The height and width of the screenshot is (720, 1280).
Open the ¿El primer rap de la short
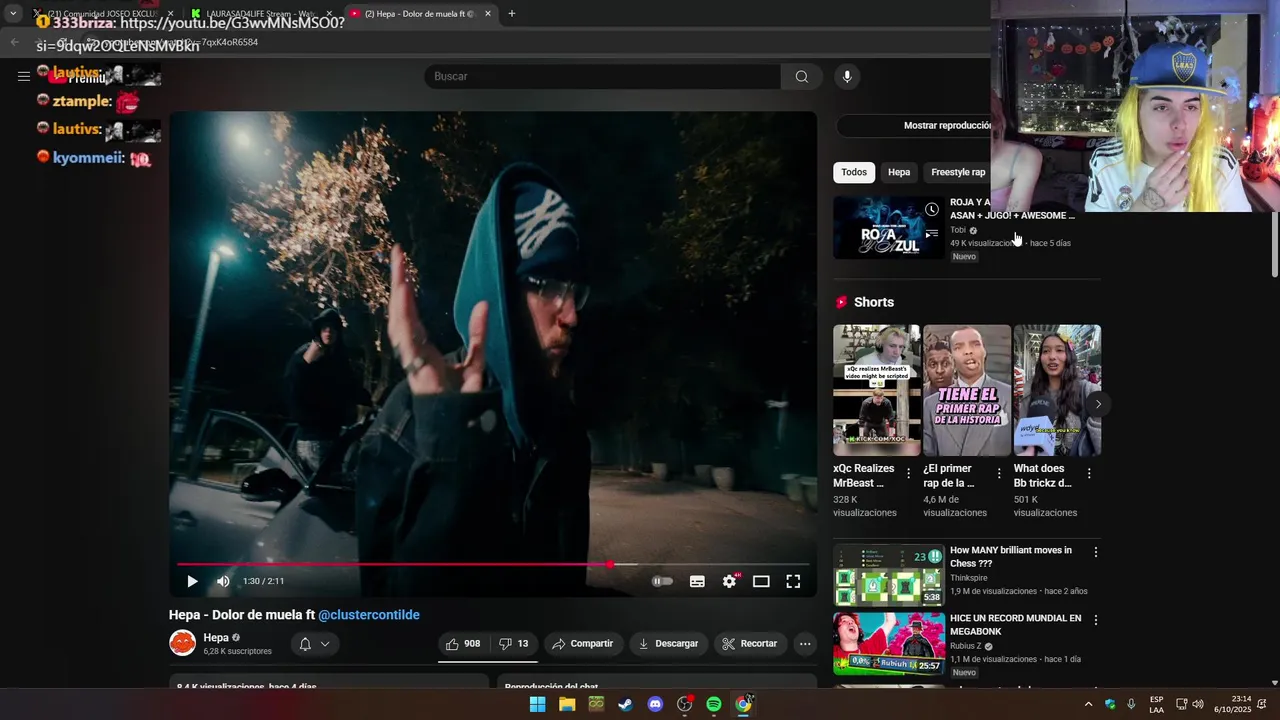coord(967,390)
